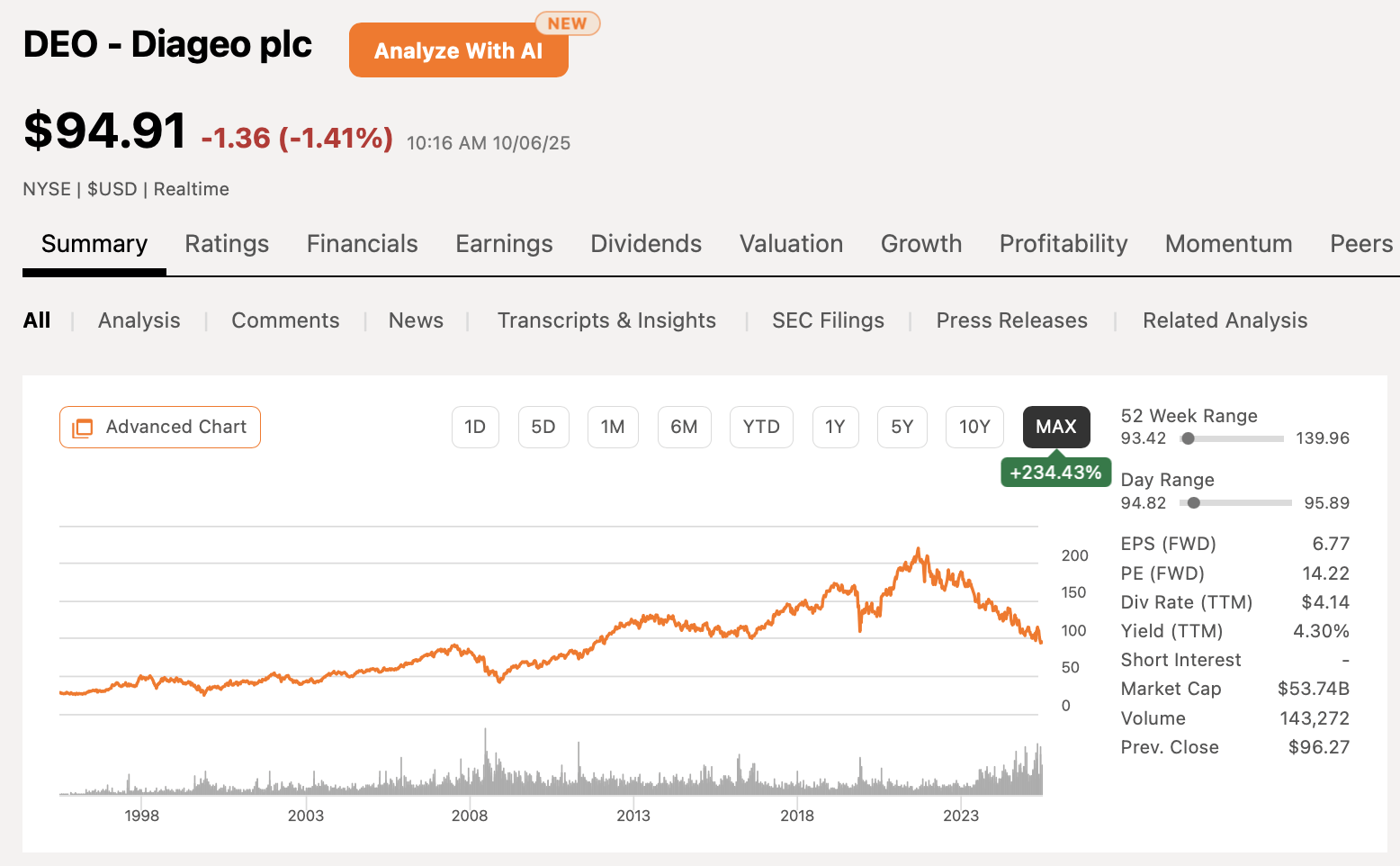Open the Ratings tab
This screenshot has height=866, width=1400.
[x=227, y=243]
